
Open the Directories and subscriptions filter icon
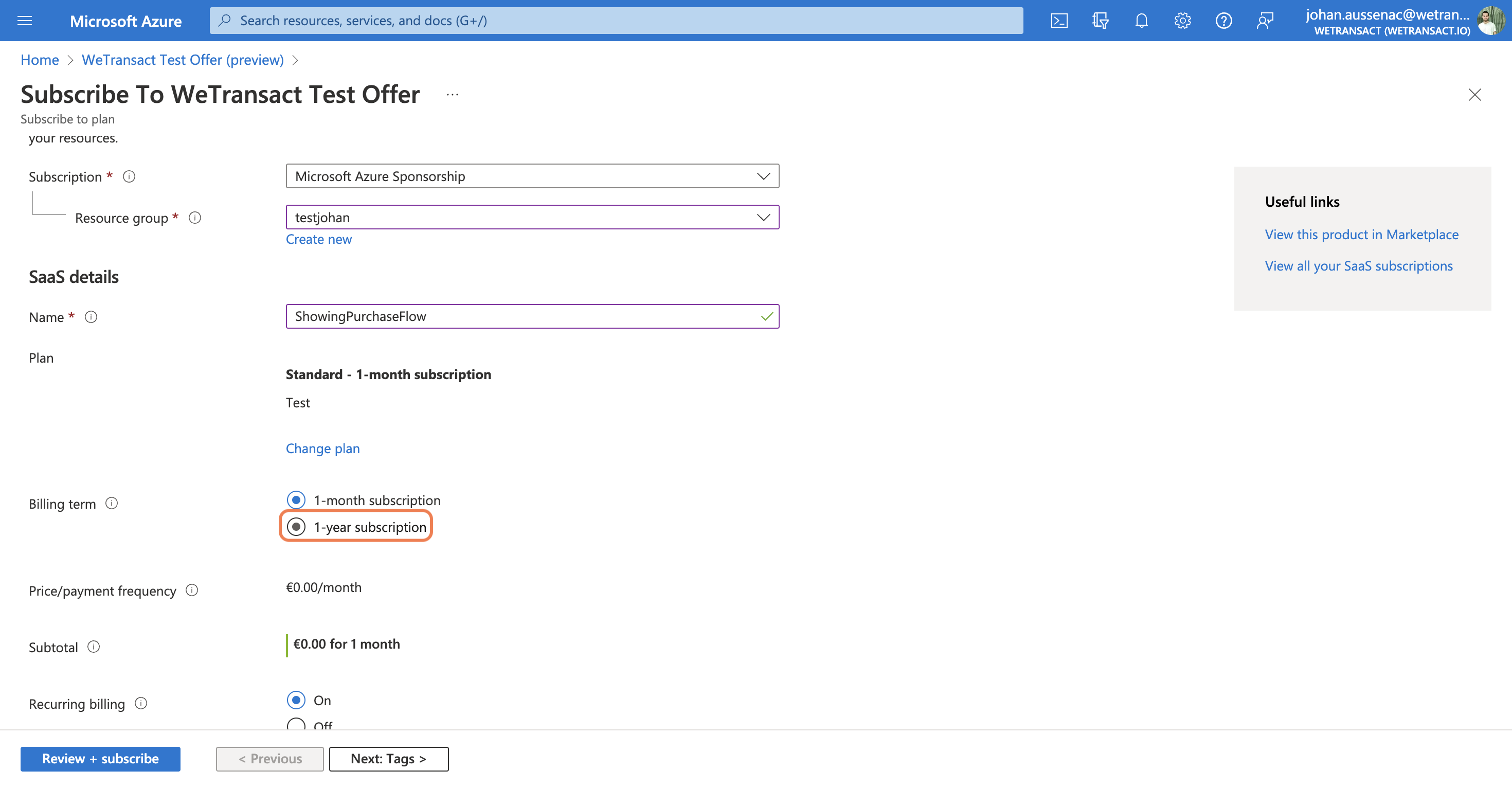click(1100, 21)
